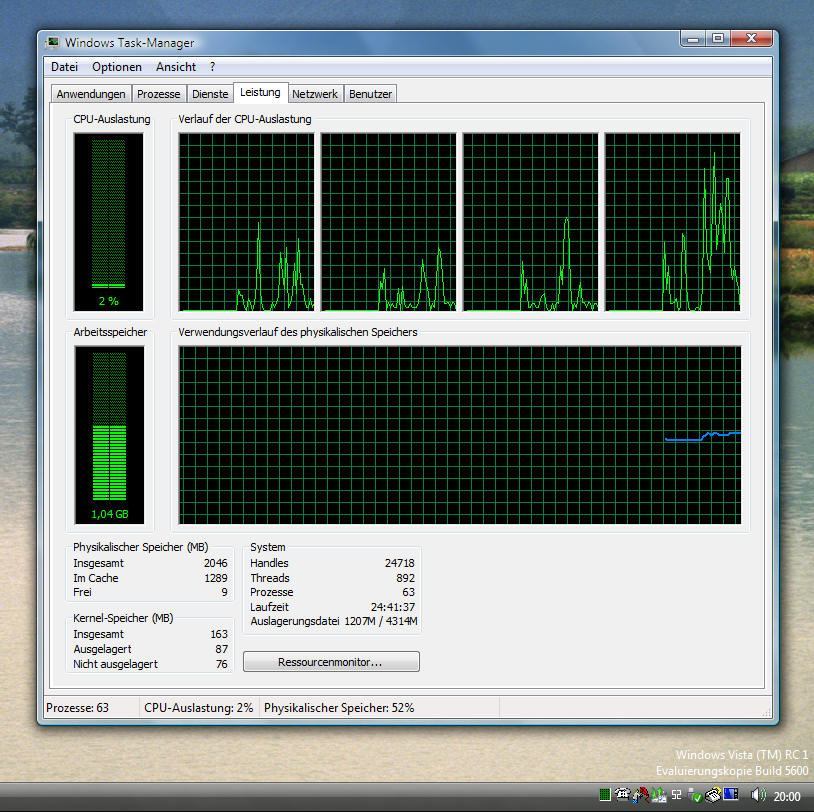The height and width of the screenshot is (812, 814).
Task: Click the Task-Manager title bar icon
Action: click(x=52, y=42)
